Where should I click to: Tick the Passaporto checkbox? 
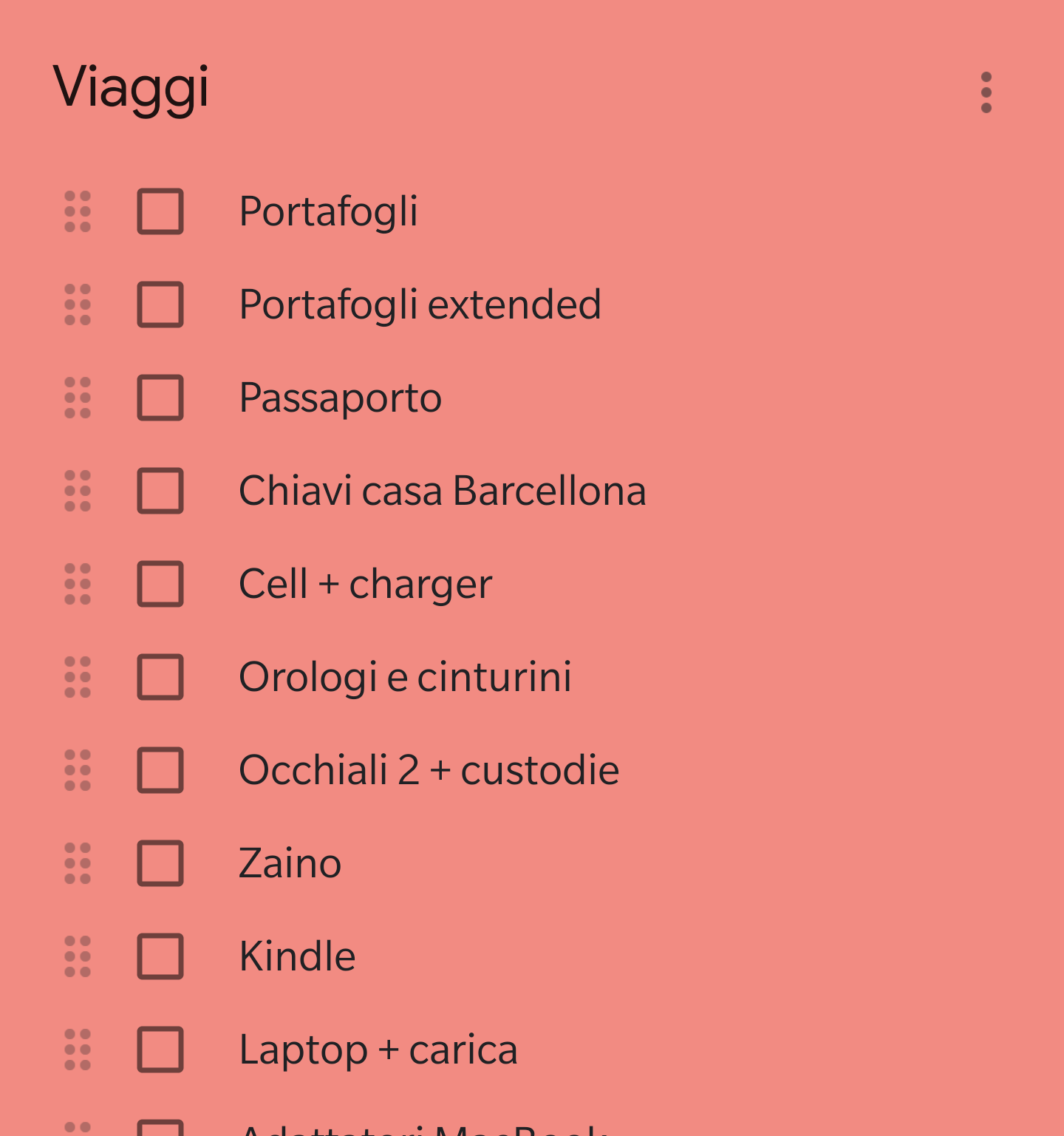[x=160, y=398]
